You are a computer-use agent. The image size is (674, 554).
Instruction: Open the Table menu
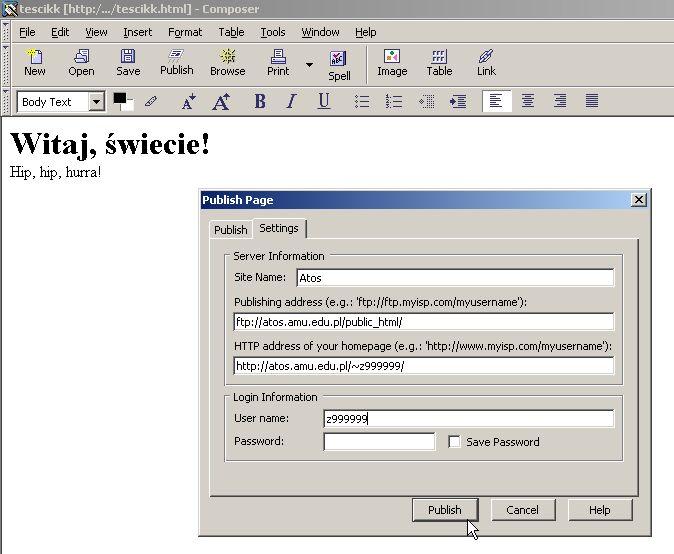[231, 32]
